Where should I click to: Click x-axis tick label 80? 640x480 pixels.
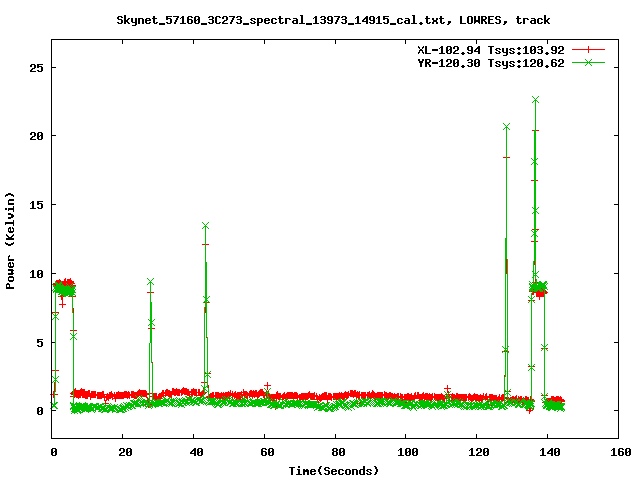click(338, 452)
